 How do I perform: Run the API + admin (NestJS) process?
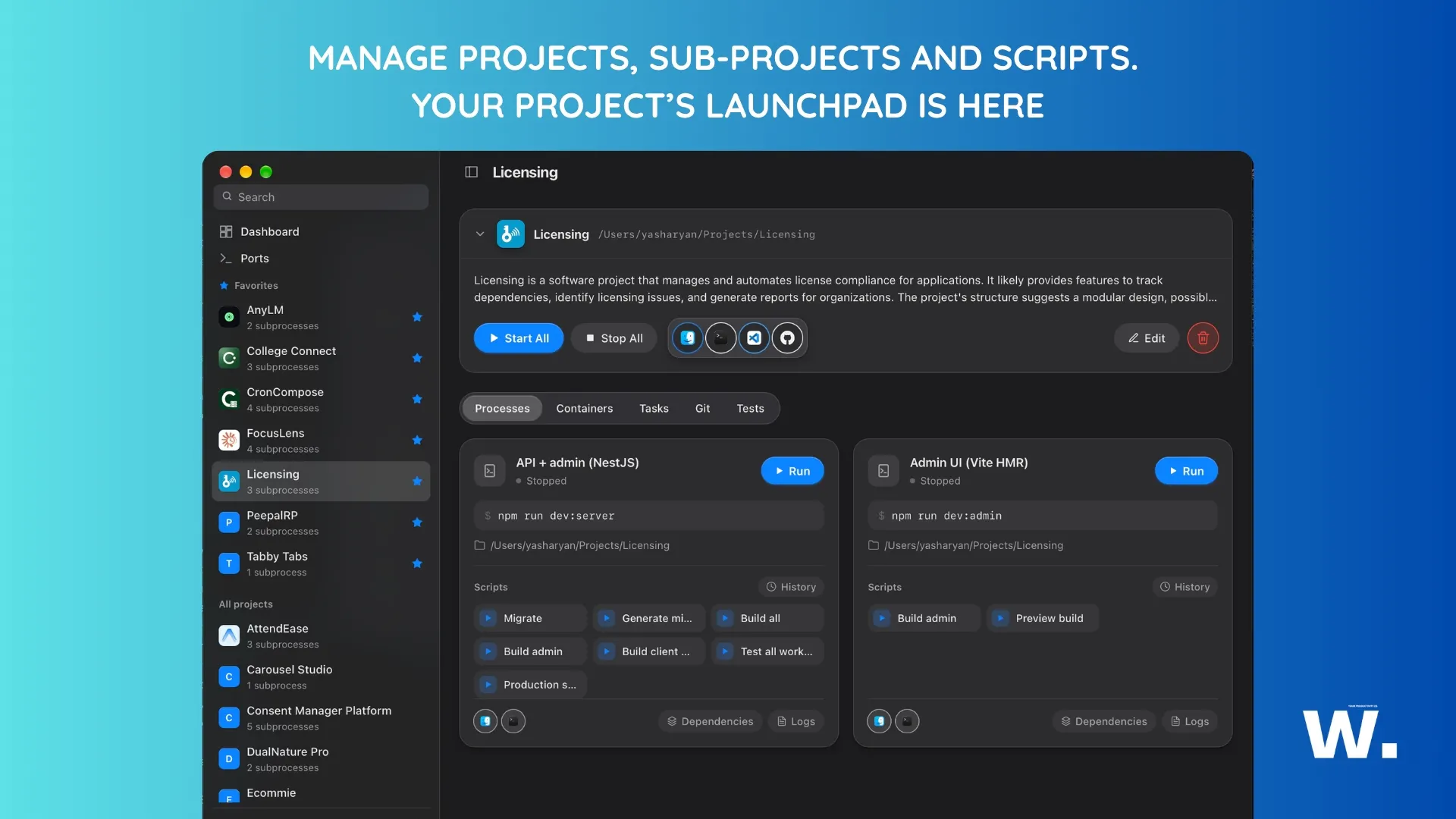click(x=792, y=471)
